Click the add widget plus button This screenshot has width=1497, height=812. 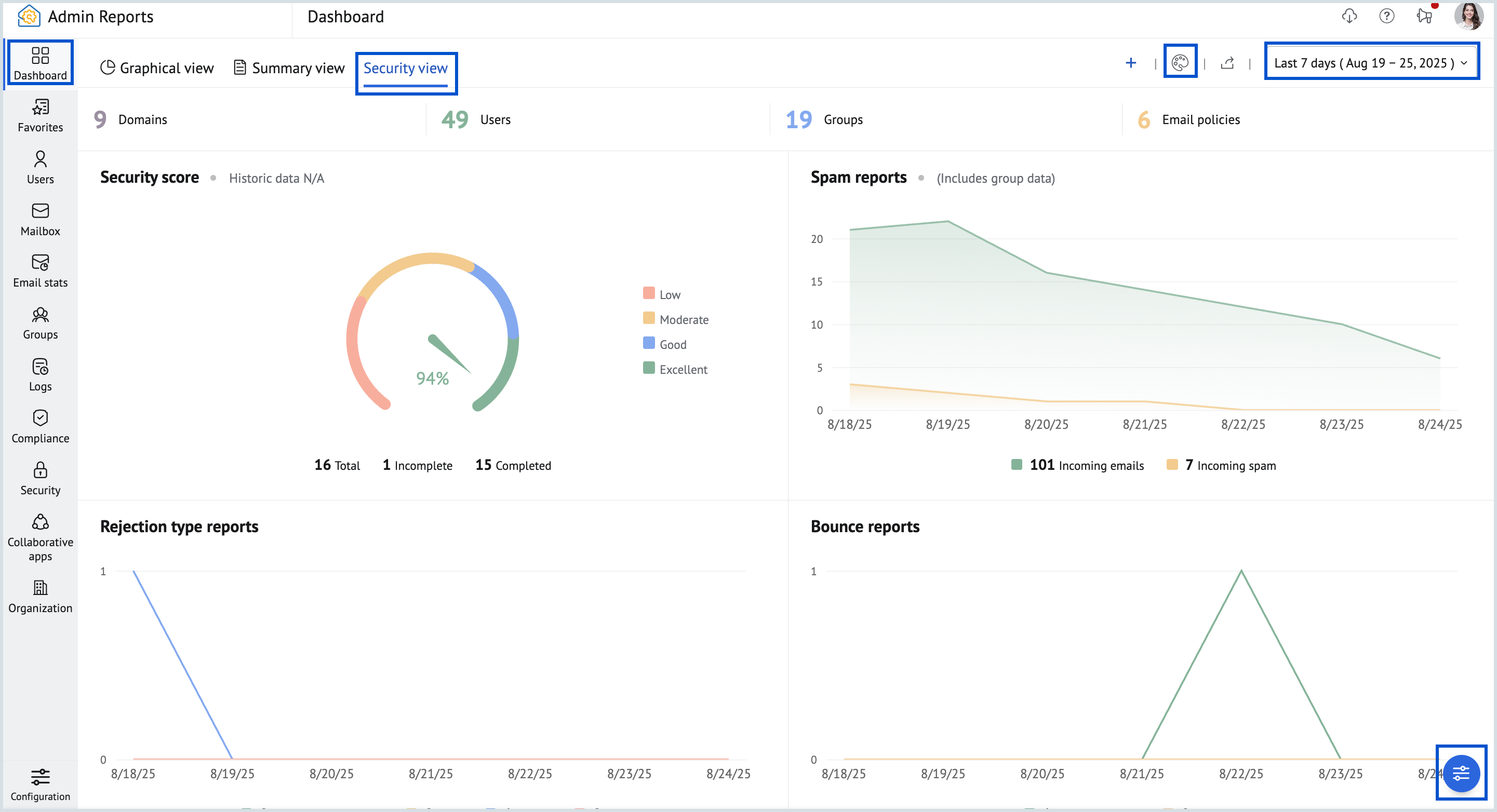[1131, 63]
